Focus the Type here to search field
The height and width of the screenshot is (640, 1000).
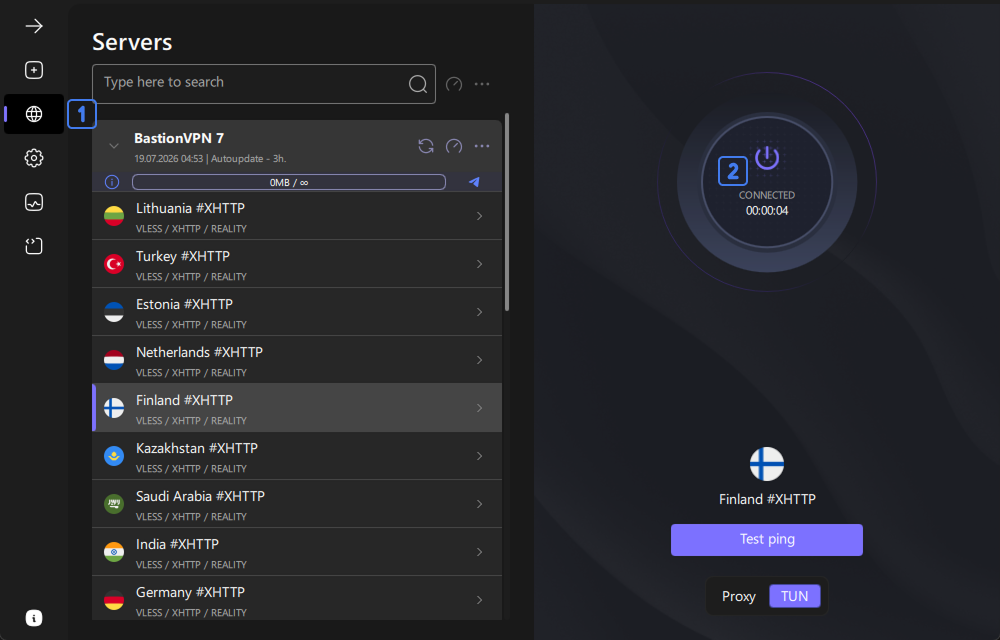[263, 84]
